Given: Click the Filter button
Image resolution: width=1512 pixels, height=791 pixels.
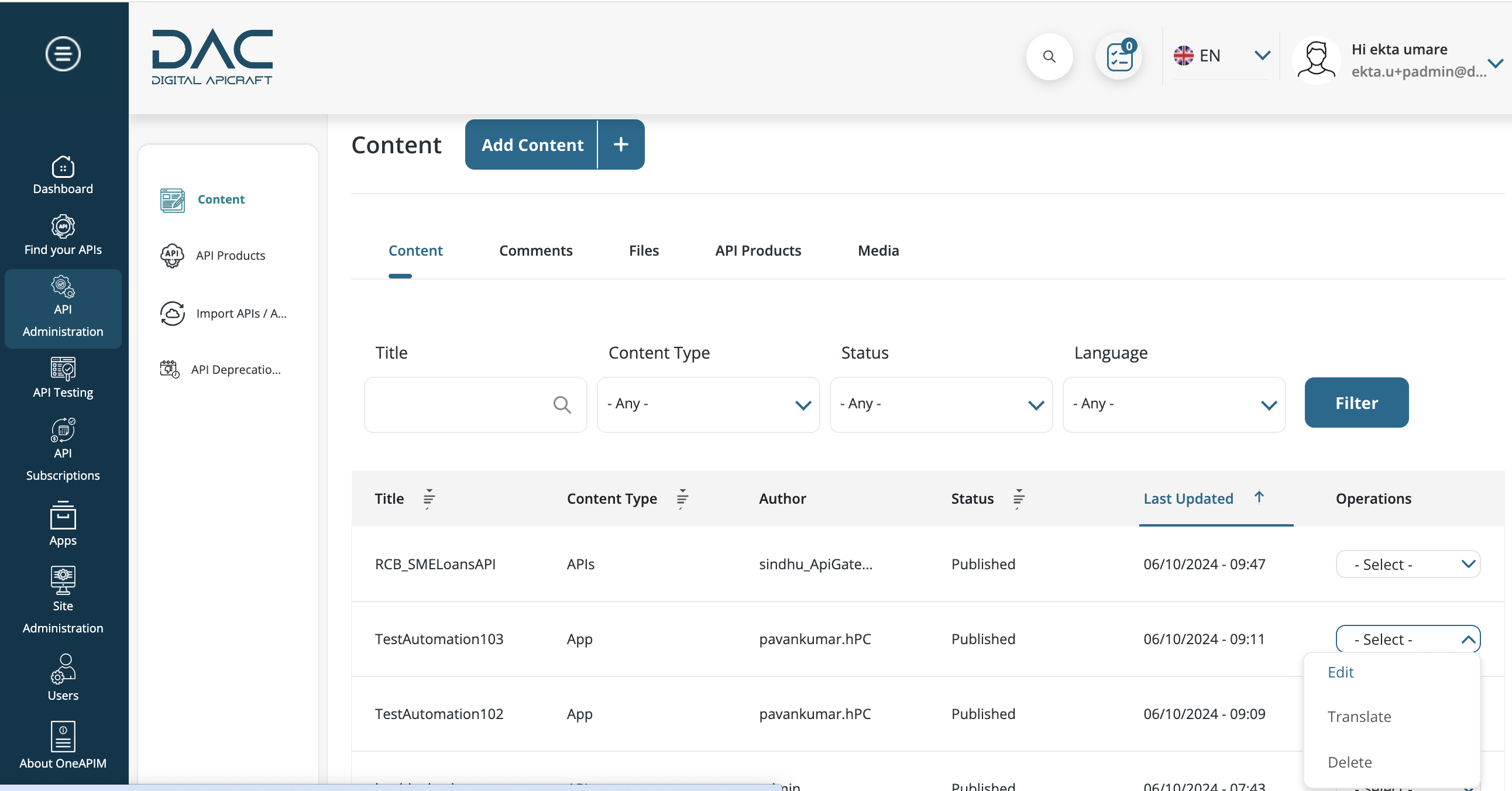Looking at the screenshot, I should point(1356,402).
